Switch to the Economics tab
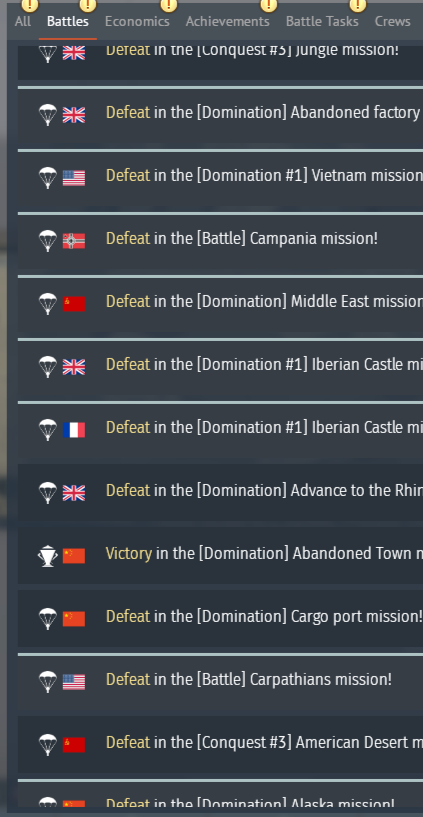This screenshot has width=423, height=817. 137,21
